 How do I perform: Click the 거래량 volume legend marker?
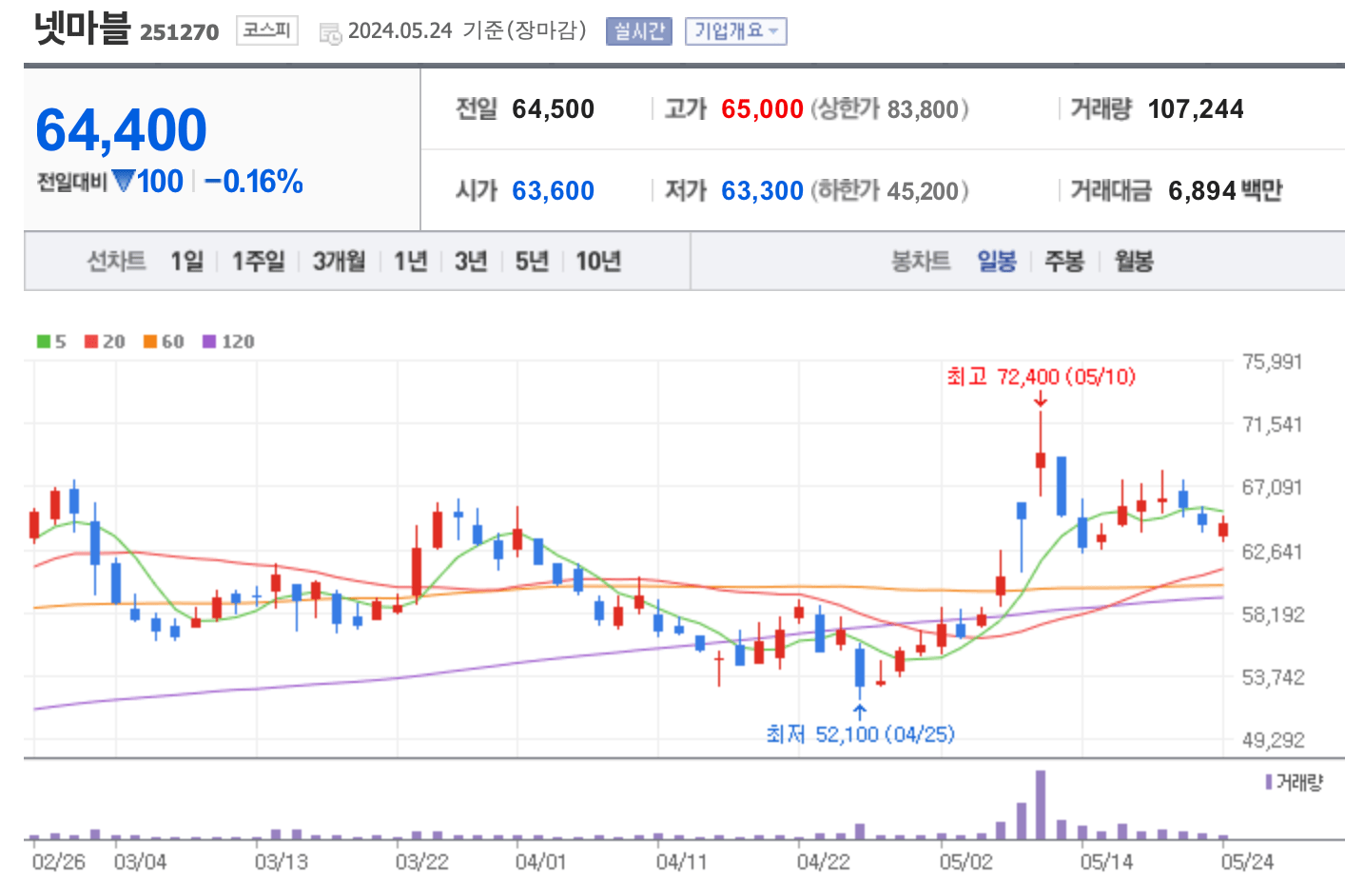(1269, 782)
